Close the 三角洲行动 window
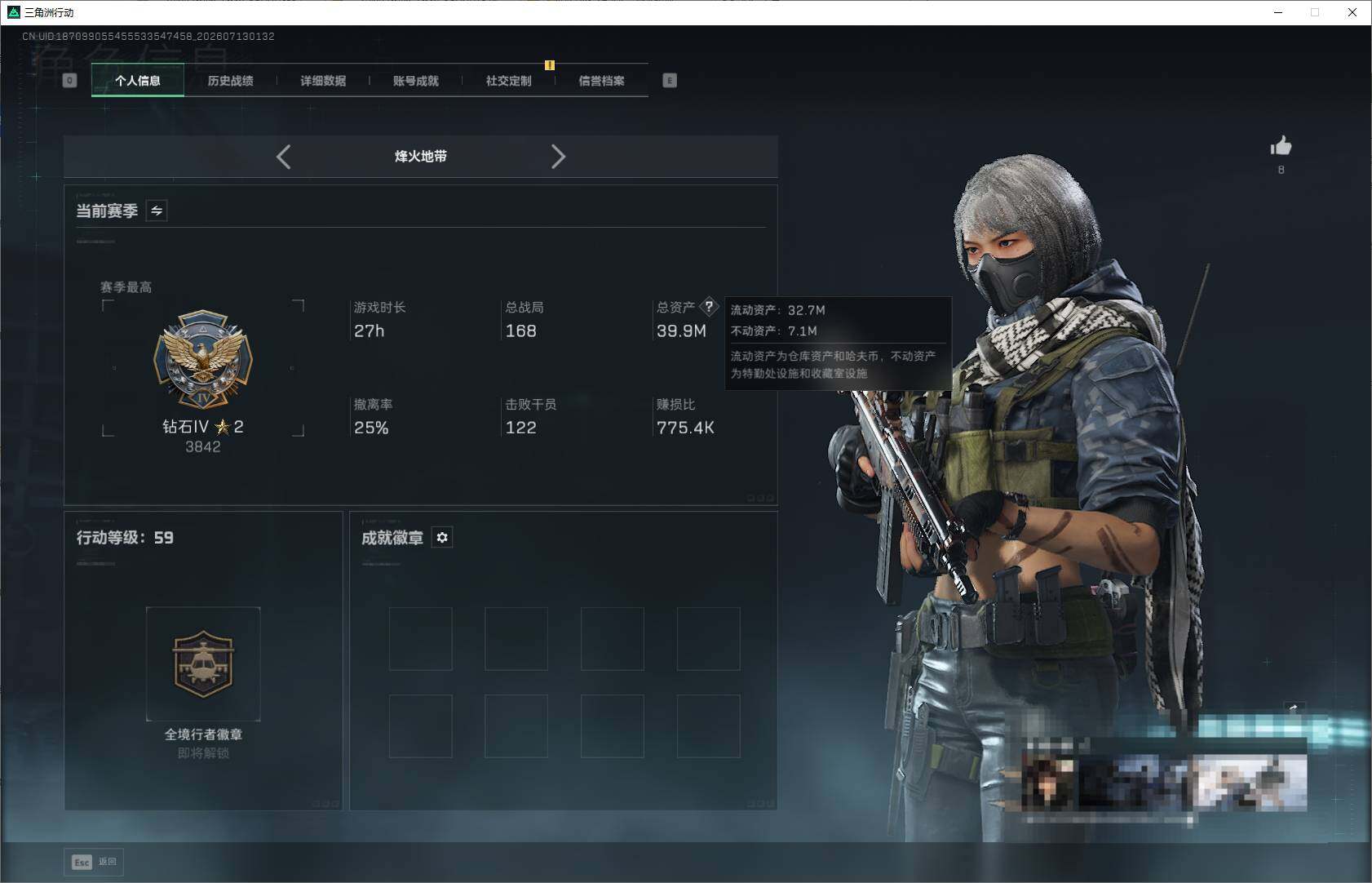The width and height of the screenshot is (1372, 883). [1352, 12]
